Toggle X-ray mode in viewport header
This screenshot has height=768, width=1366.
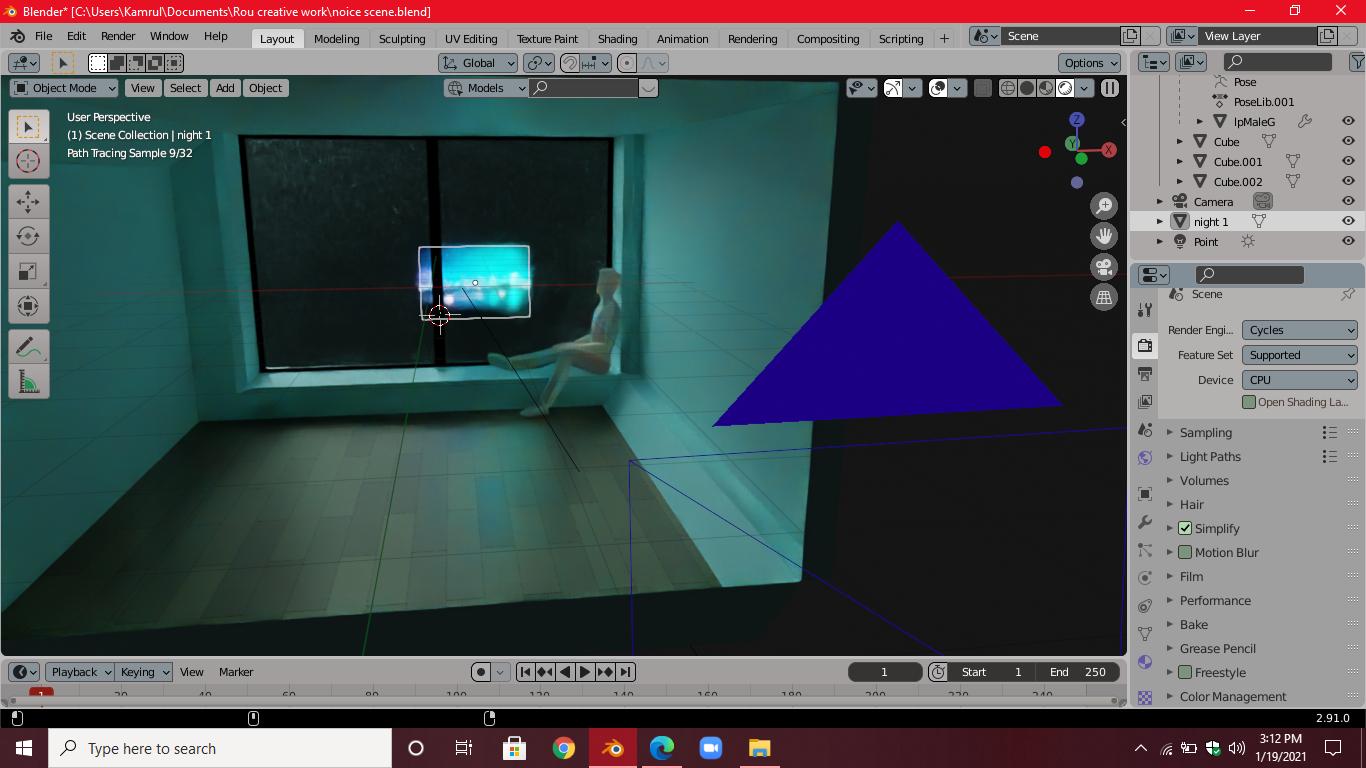[983, 88]
